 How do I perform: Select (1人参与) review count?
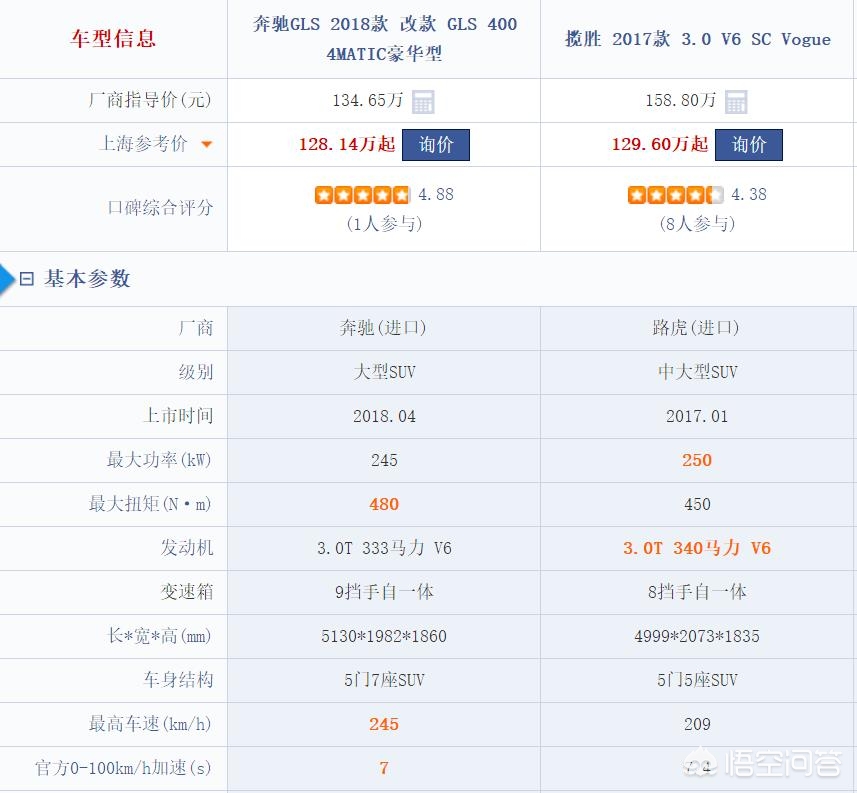pos(384,224)
